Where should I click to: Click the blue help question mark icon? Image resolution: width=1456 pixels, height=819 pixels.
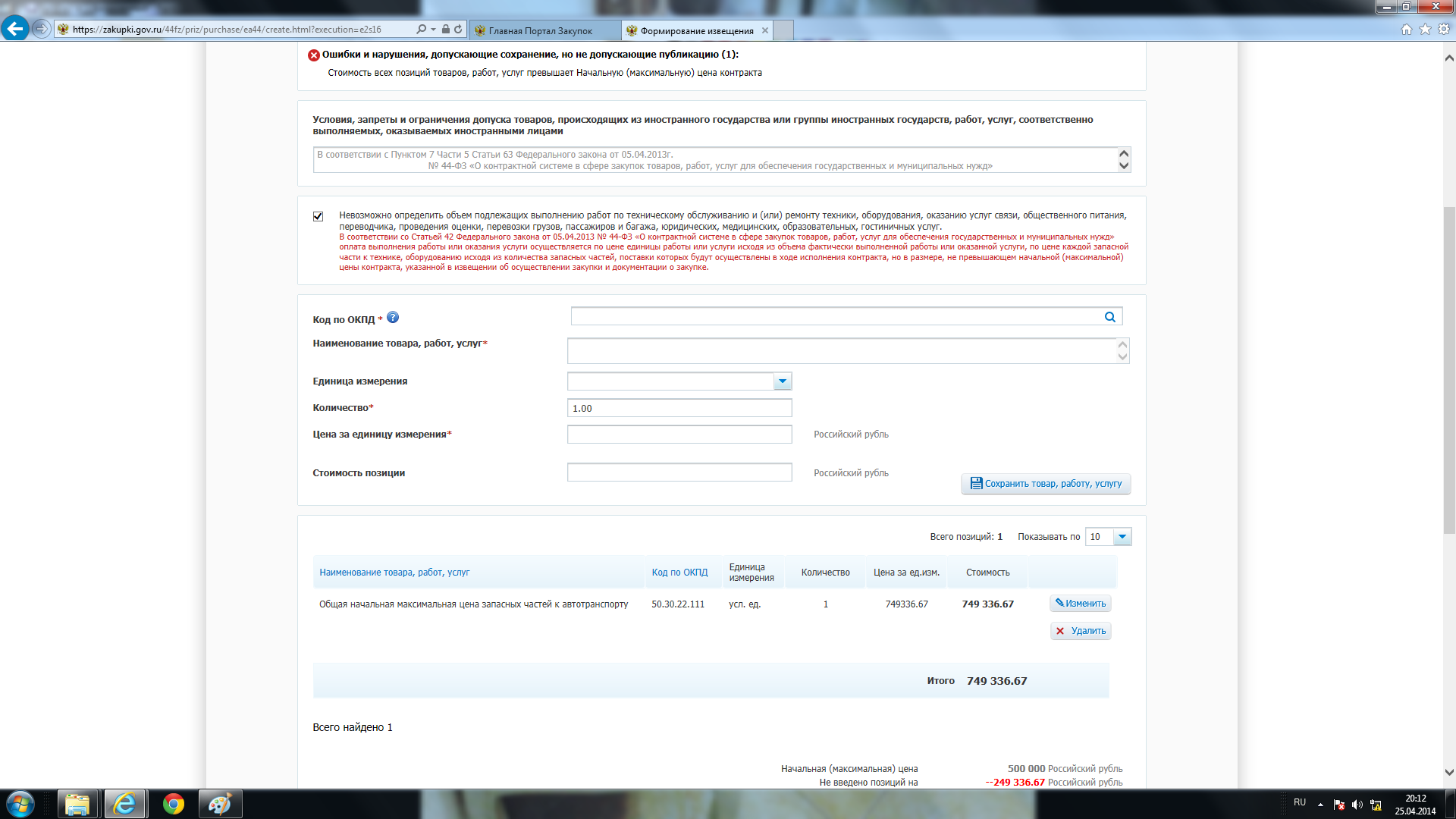393,318
